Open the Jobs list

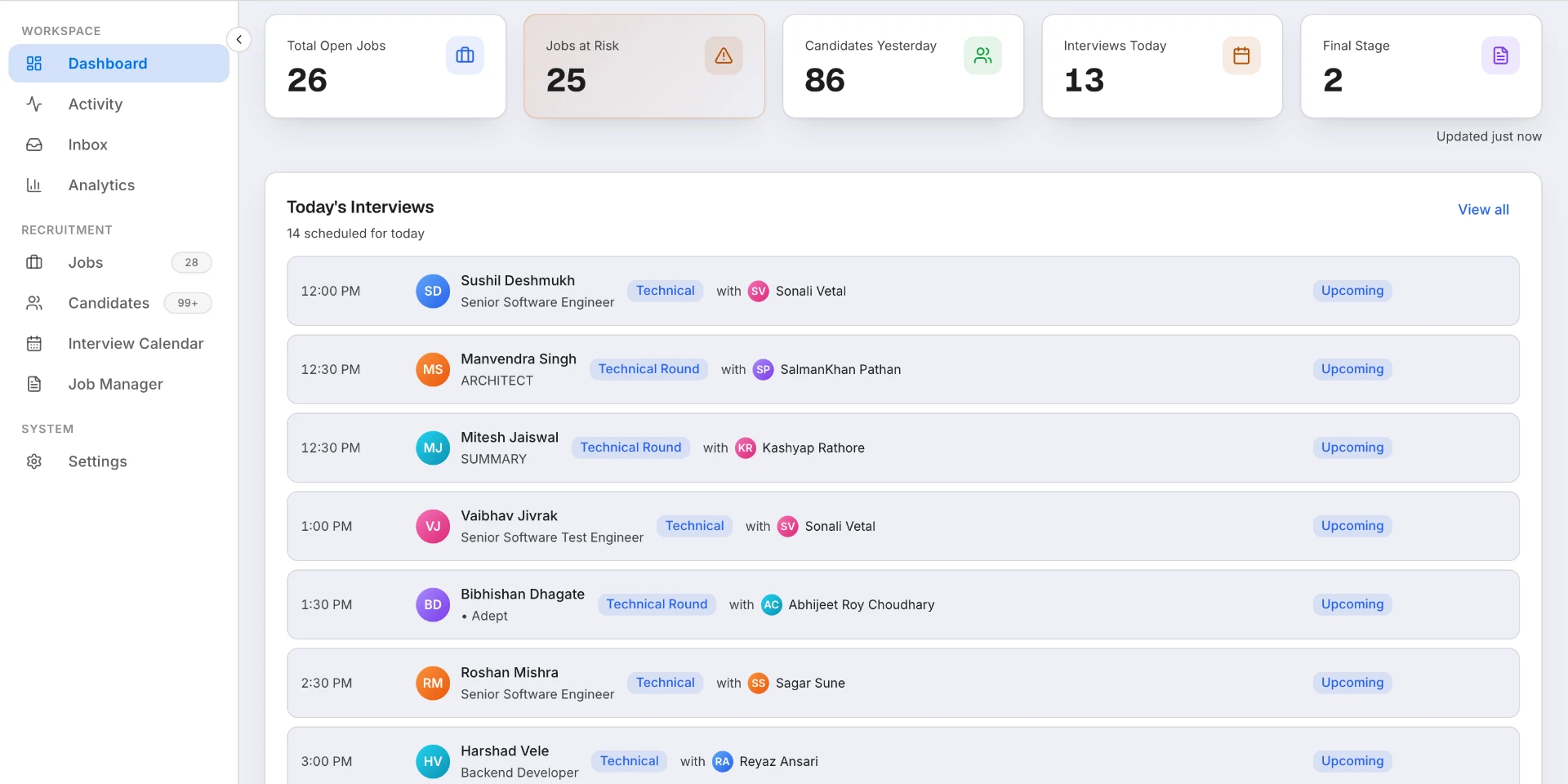(119, 262)
